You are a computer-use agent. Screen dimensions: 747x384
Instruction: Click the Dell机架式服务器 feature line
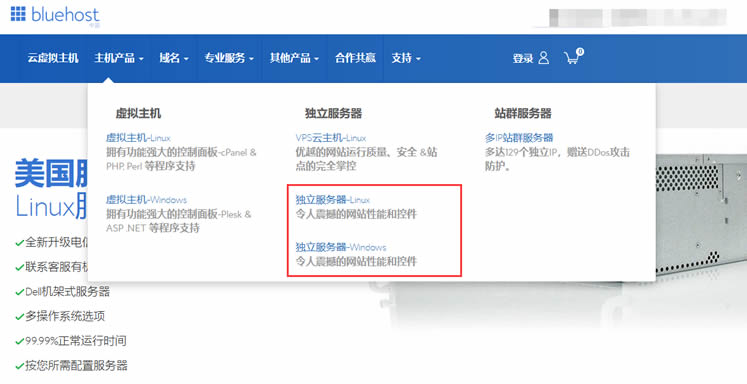(x=62, y=292)
